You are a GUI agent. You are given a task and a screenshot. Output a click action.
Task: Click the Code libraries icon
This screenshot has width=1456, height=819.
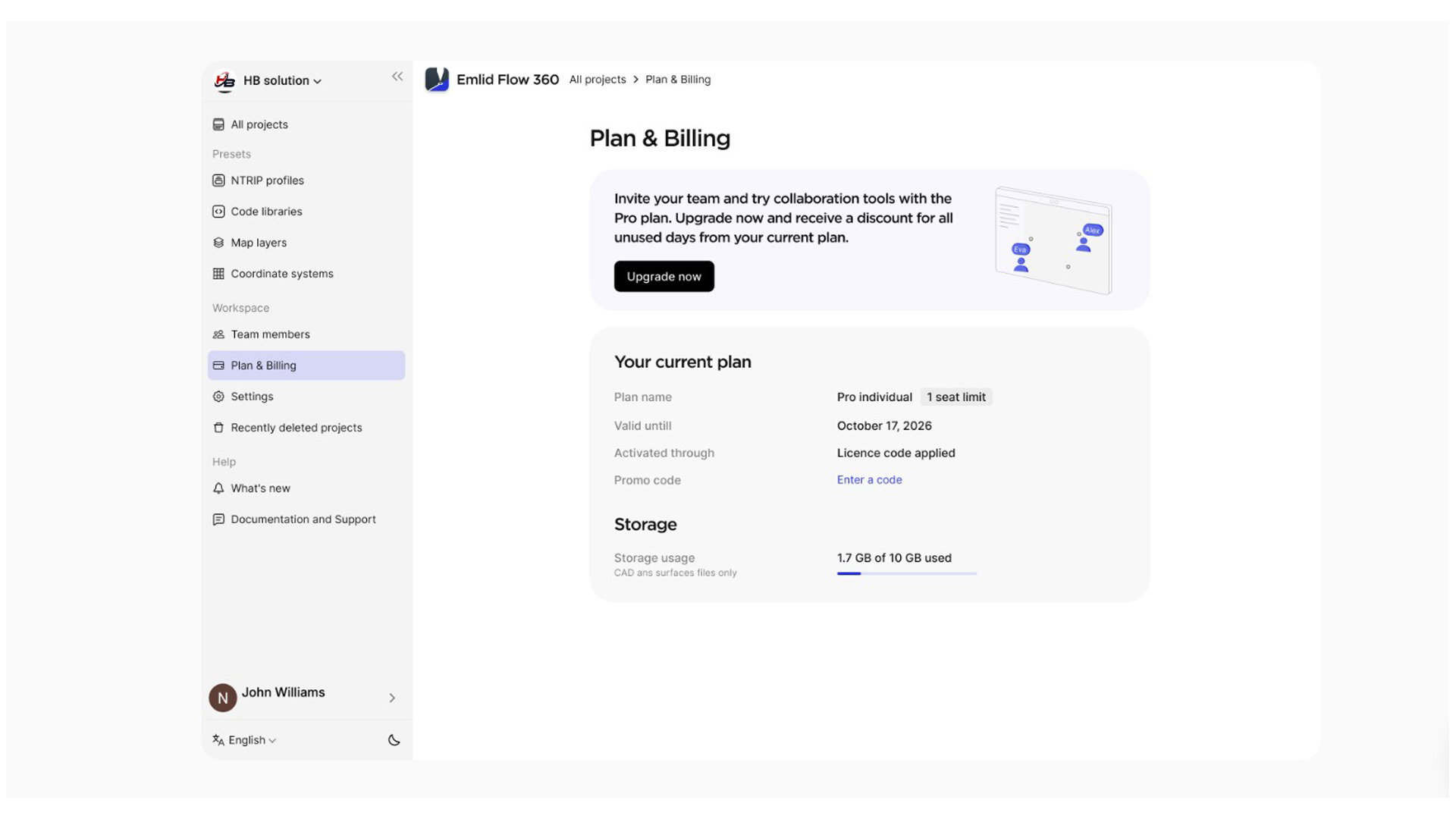pos(218,212)
